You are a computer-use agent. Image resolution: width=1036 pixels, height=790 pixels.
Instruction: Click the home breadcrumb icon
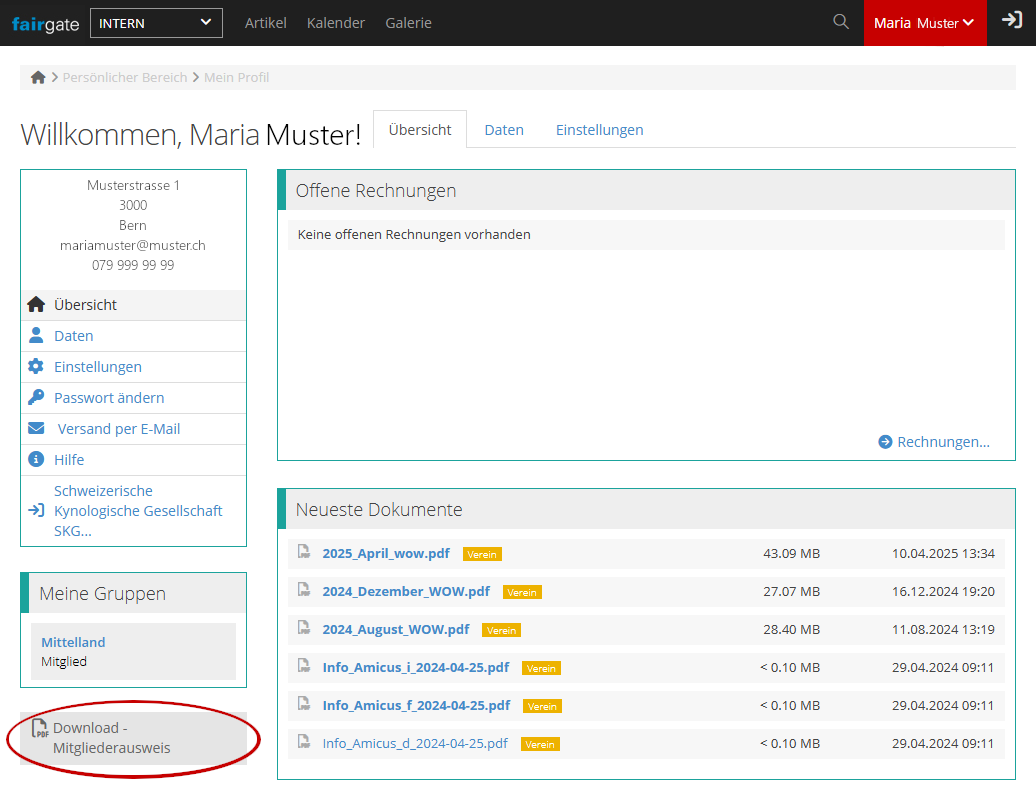click(38, 77)
